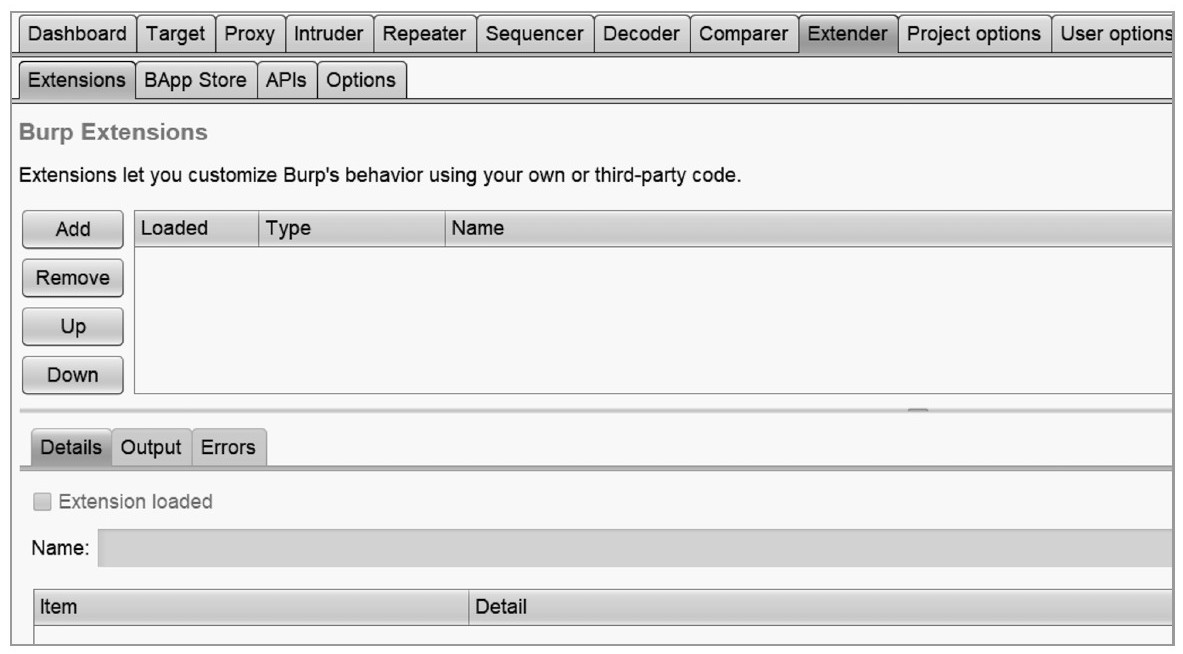Show the Output tab
1183x654 pixels.
[x=151, y=447]
